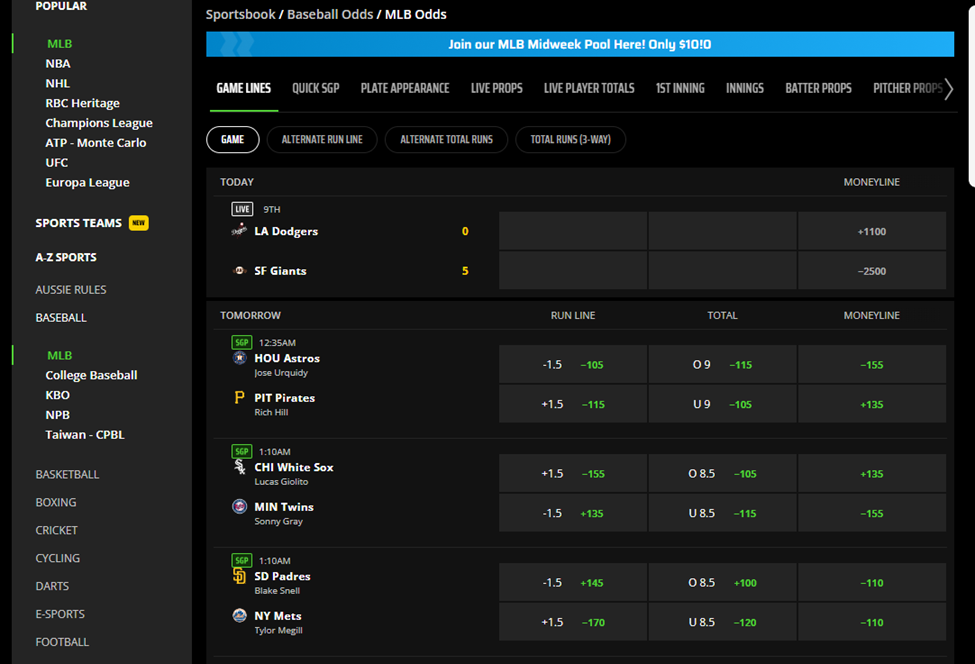
Task: Bet Over 8.5 -105 White Sox-Twins
Action: tap(723, 474)
